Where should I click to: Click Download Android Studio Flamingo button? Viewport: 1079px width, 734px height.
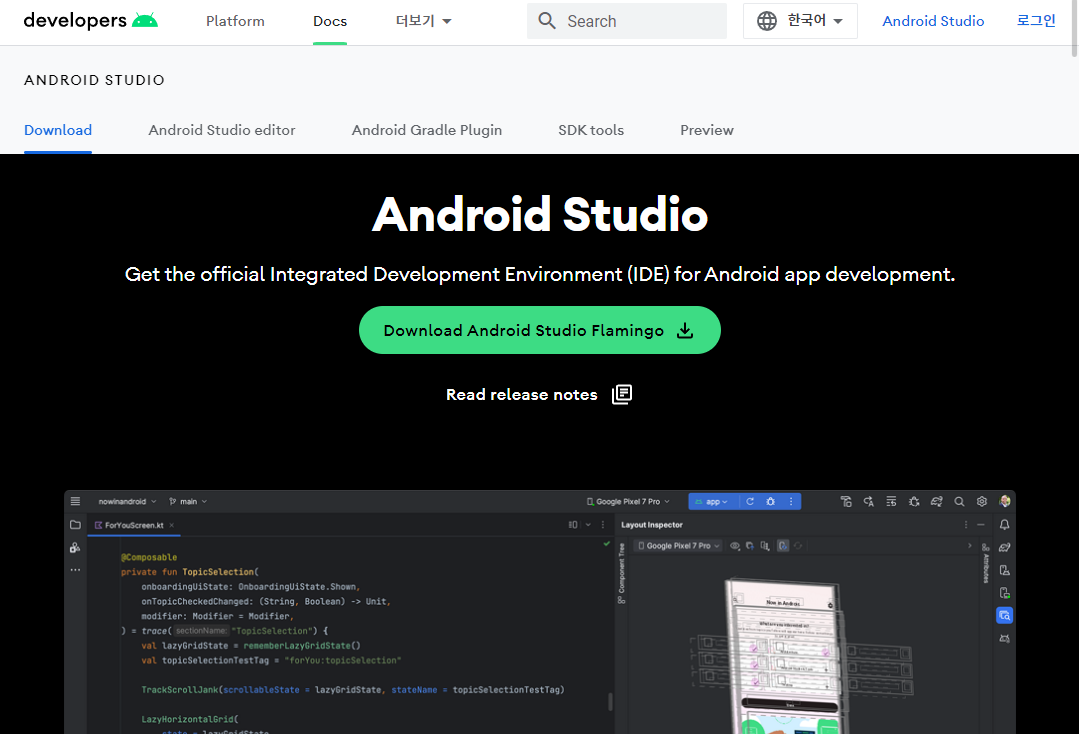[540, 330]
